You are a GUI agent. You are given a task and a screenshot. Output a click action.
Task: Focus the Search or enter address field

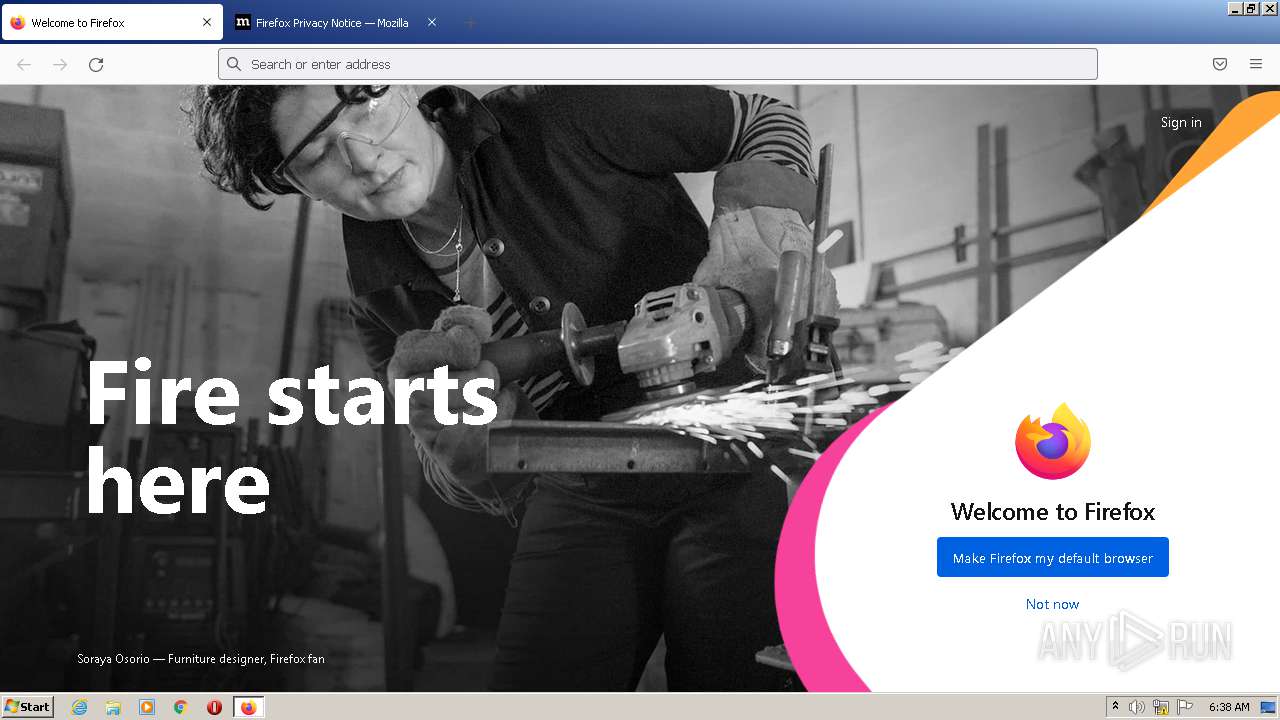658,64
